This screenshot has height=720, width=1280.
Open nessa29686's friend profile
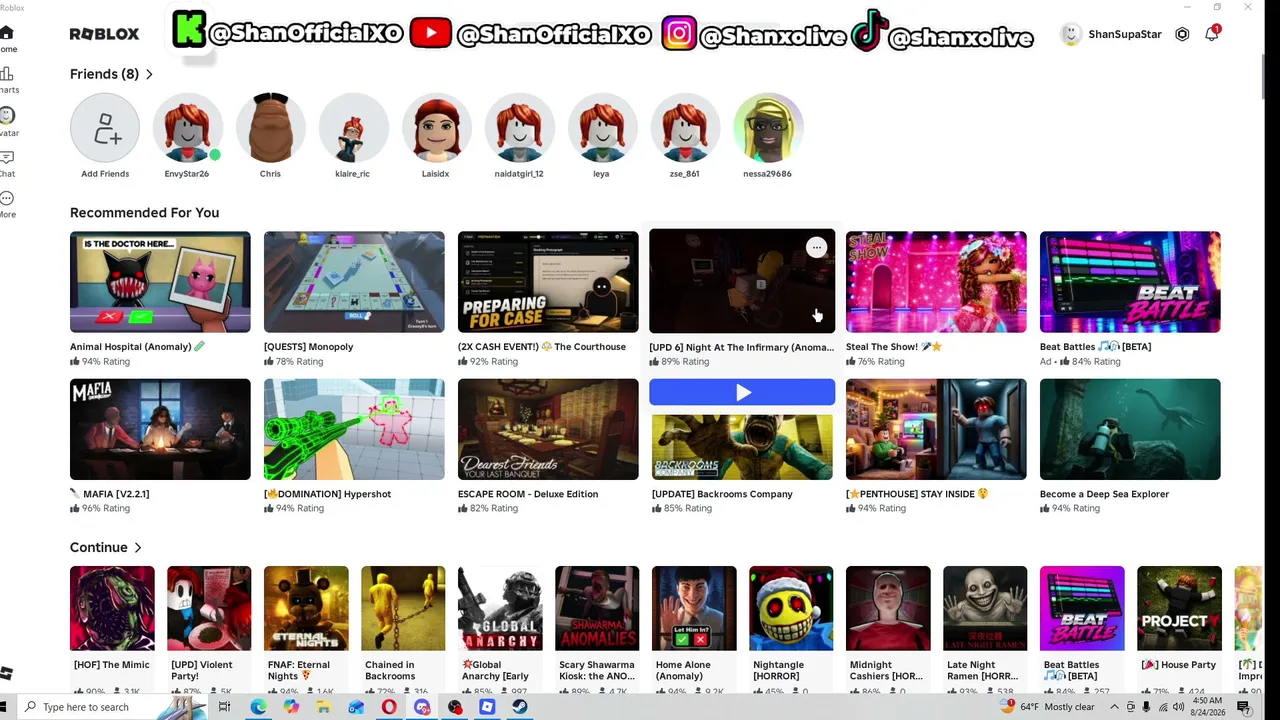click(768, 128)
